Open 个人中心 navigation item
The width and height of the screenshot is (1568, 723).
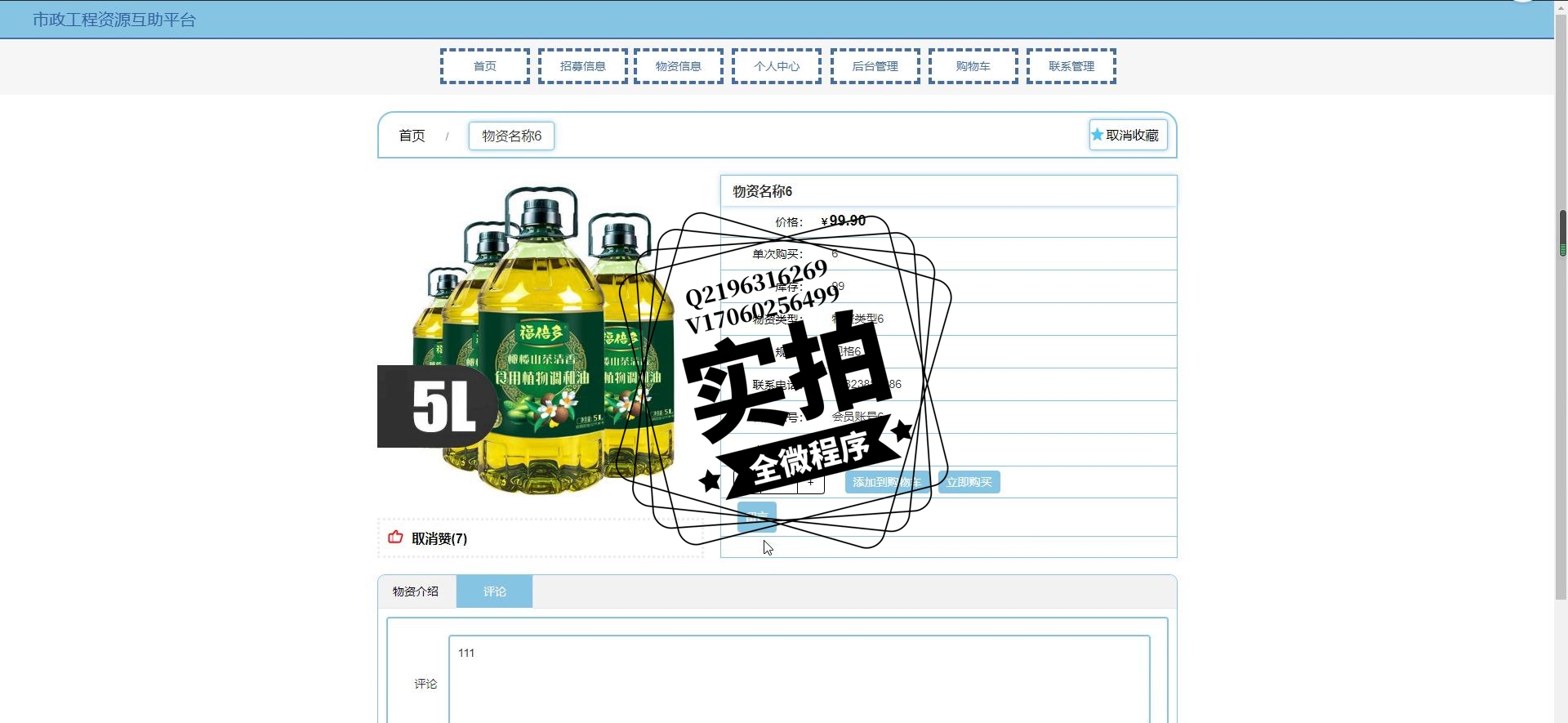(777, 66)
